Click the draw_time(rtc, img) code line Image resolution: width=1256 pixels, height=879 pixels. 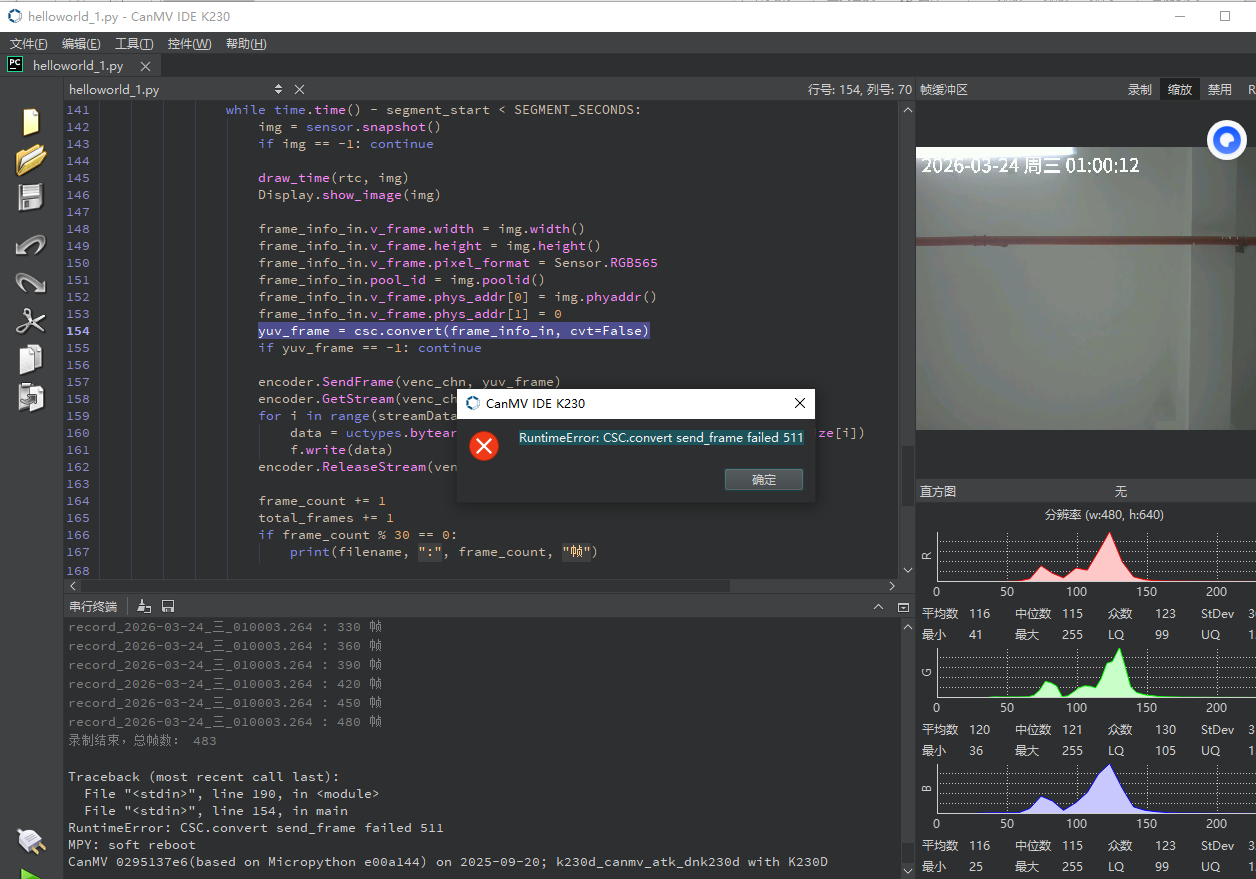pos(333,178)
